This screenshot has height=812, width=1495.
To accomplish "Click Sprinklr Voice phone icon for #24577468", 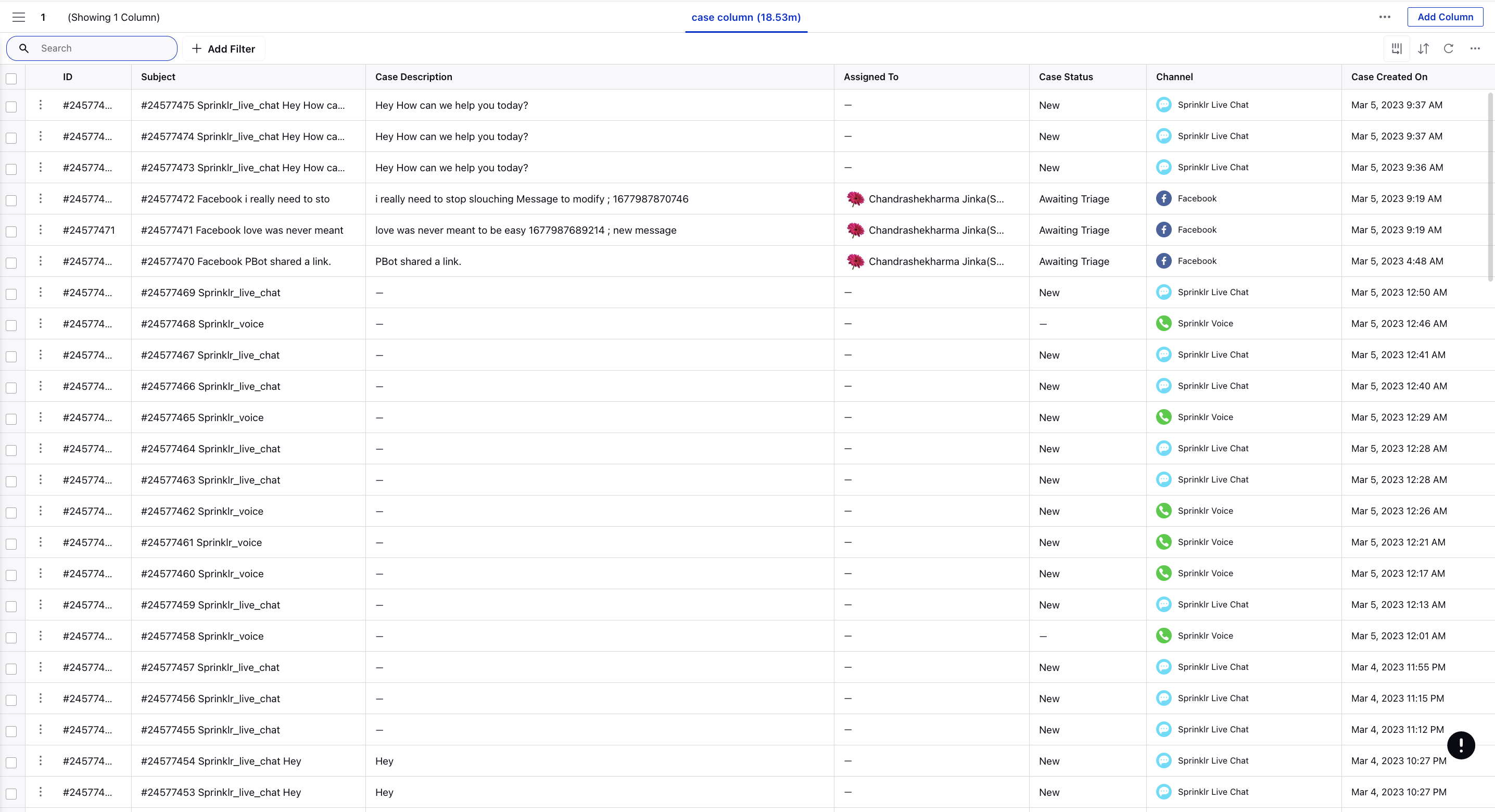I will tap(1163, 323).
